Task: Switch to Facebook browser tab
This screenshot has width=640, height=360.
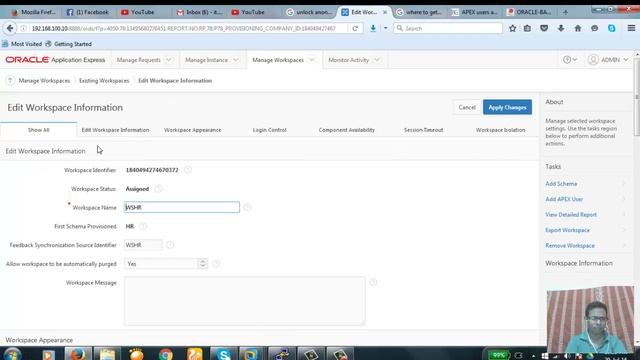Action: pos(88,12)
